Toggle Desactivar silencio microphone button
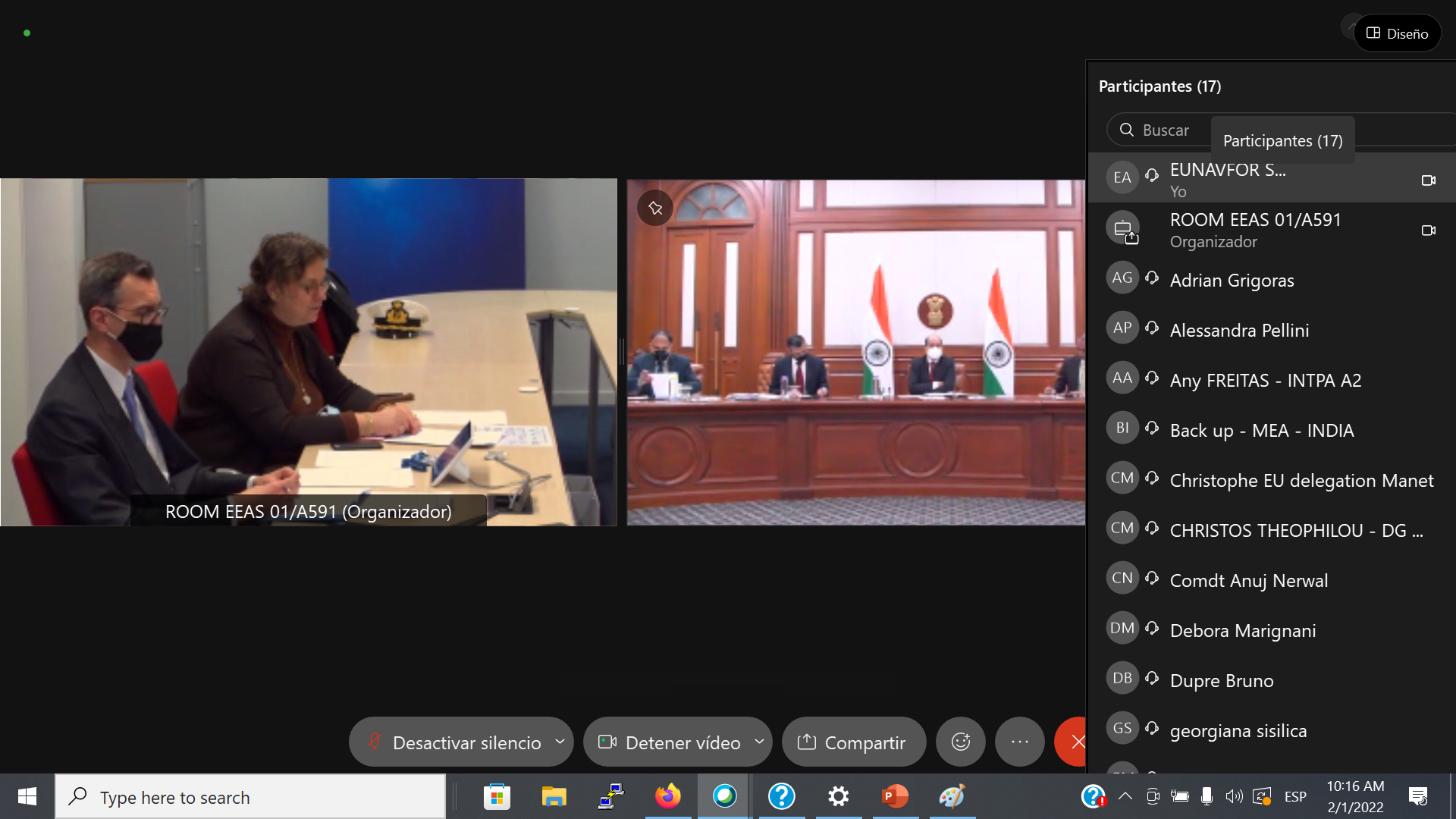Viewport: 1456px width, 819px height. pos(455,742)
